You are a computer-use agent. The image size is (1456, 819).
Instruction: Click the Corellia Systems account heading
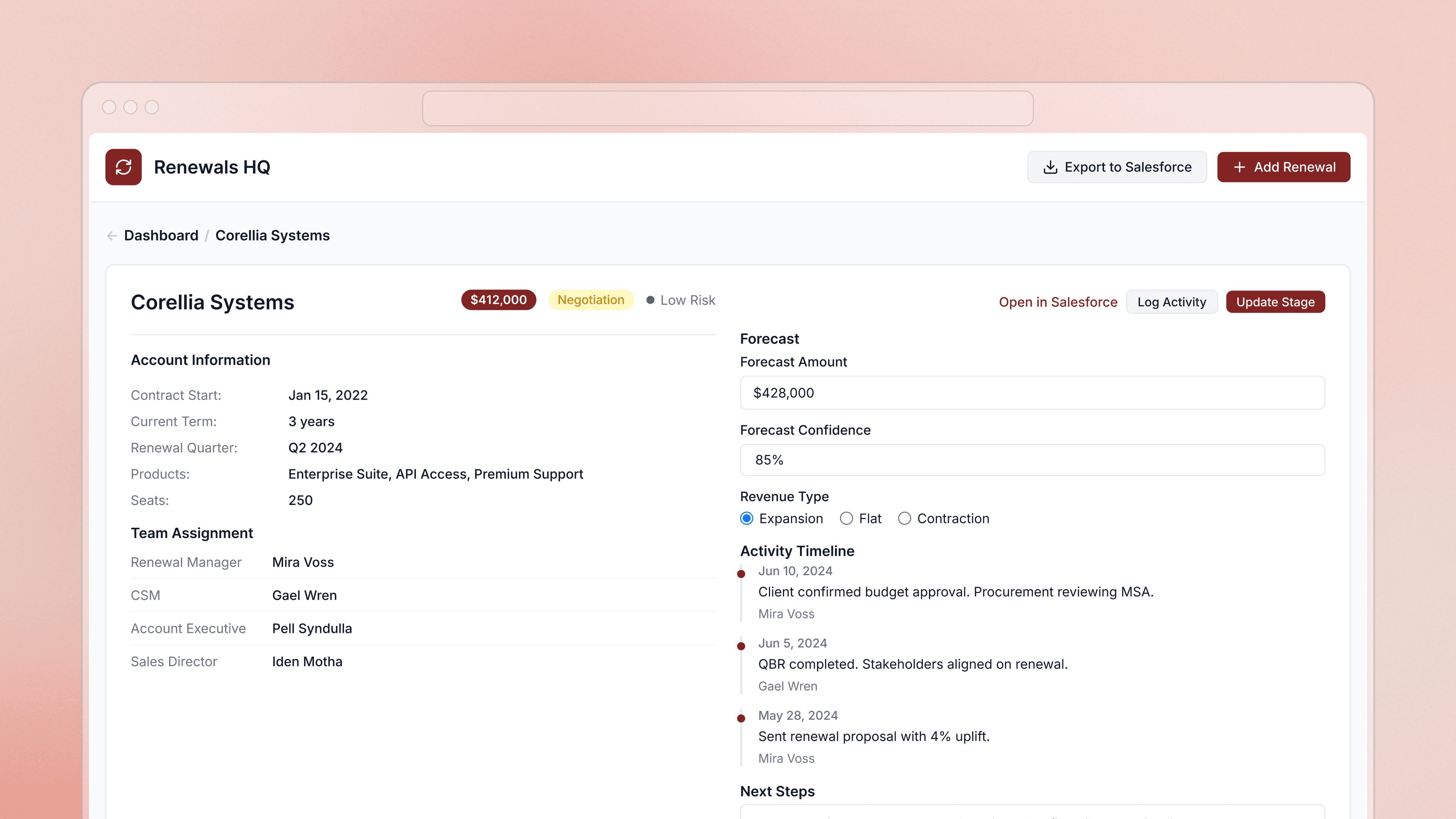click(x=212, y=303)
